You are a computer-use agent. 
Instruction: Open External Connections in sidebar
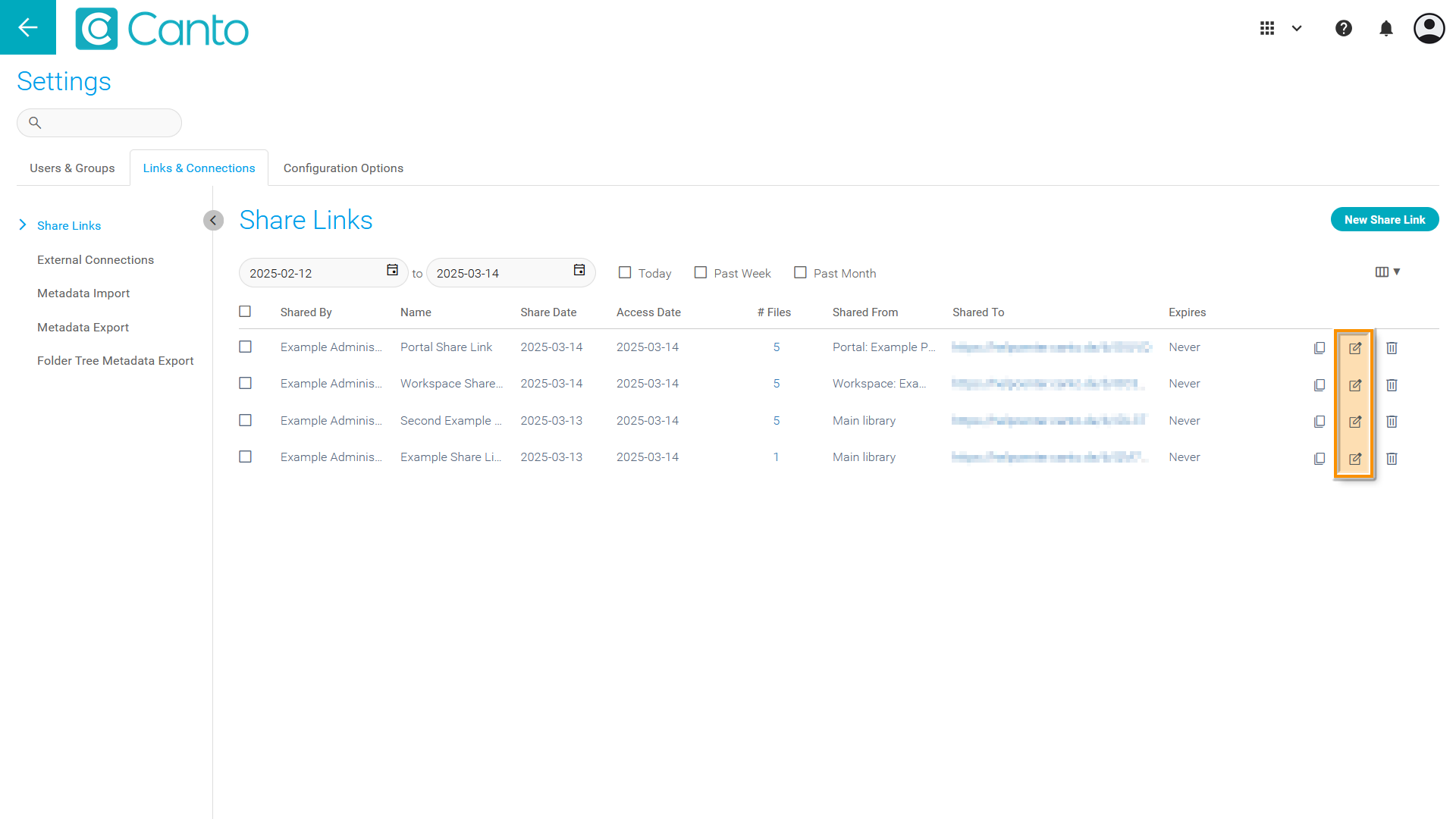pyautogui.click(x=96, y=259)
